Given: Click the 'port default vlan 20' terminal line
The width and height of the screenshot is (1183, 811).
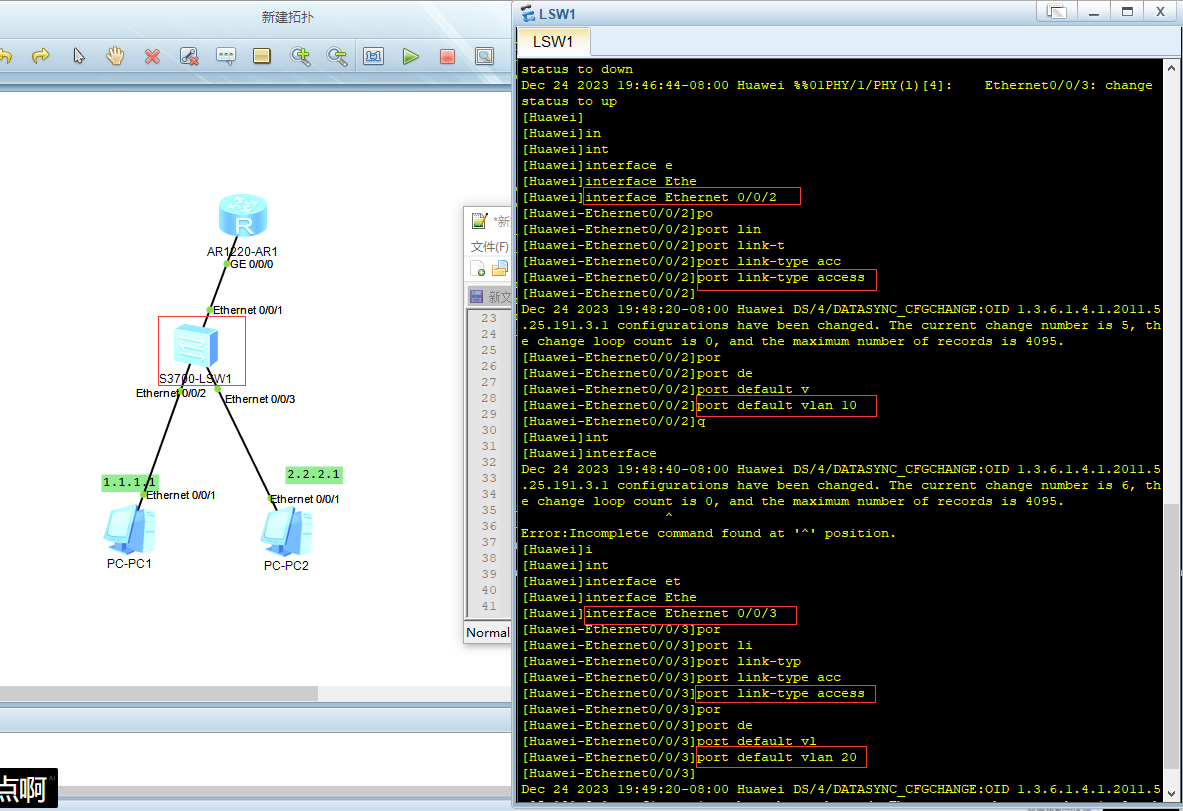Looking at the screenshot, I should point(777,757).
